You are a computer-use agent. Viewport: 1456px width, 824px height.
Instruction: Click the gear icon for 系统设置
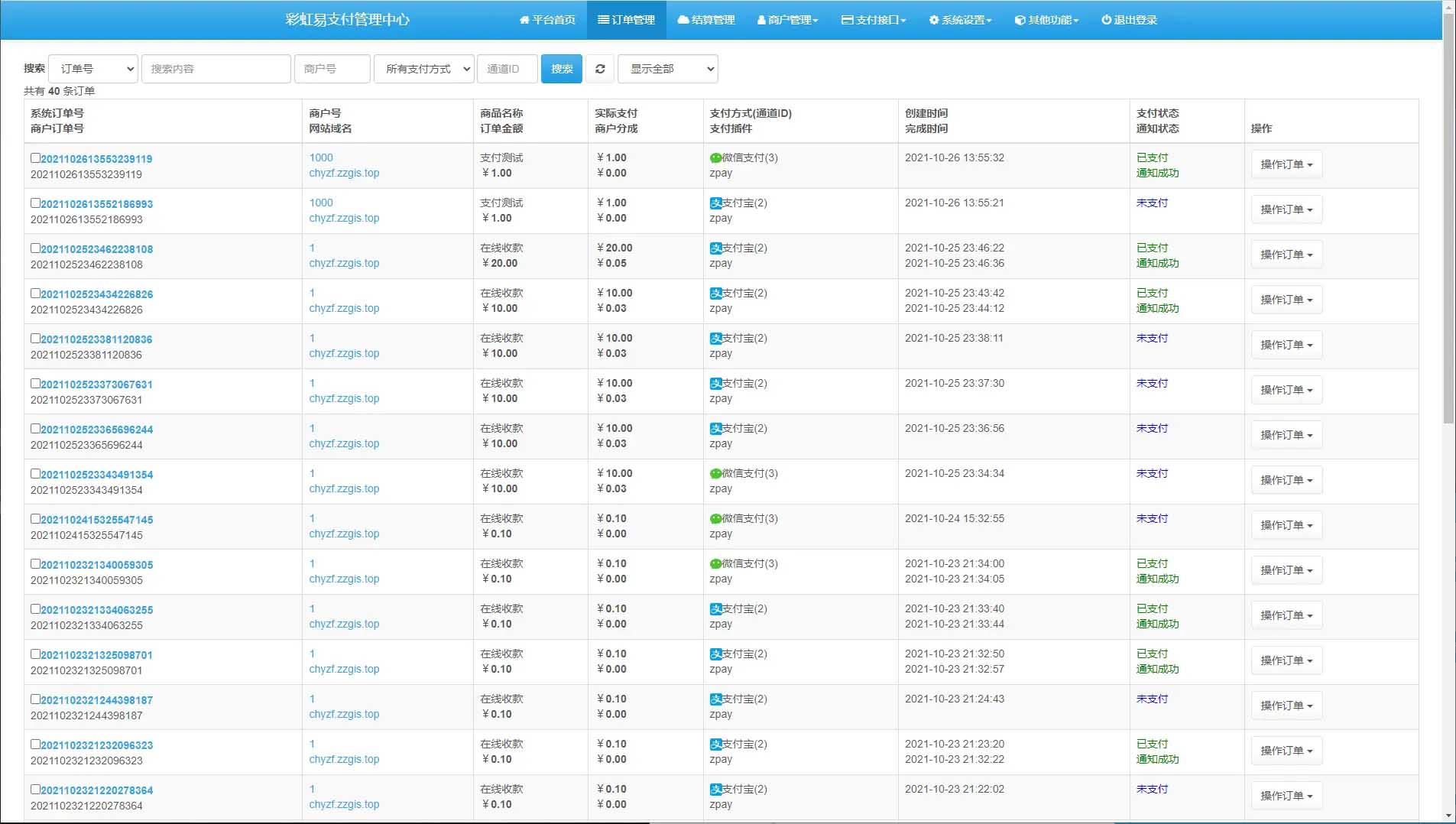point(933,20)
